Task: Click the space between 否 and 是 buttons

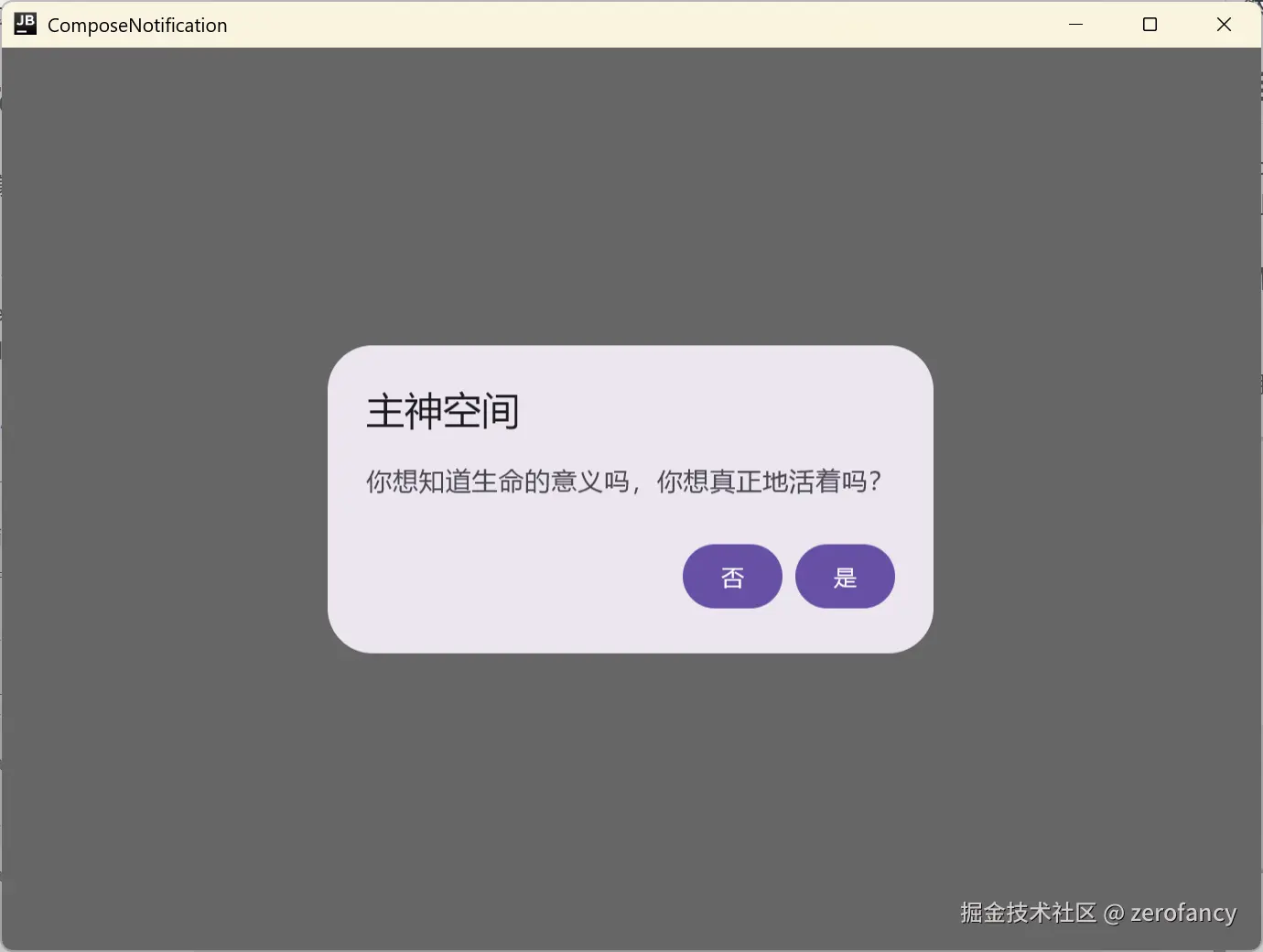Action: click(788, 576)
